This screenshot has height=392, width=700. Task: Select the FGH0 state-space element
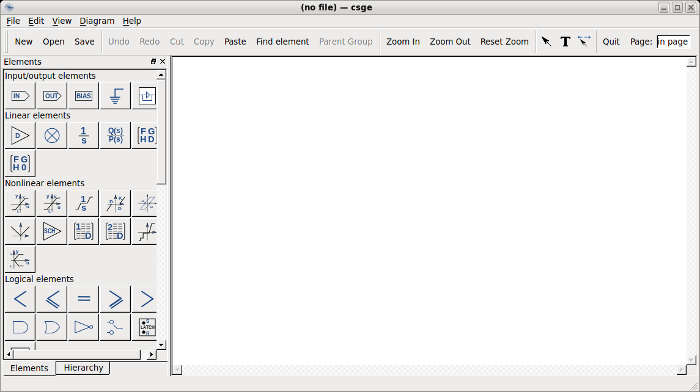(x=20, y=163)
